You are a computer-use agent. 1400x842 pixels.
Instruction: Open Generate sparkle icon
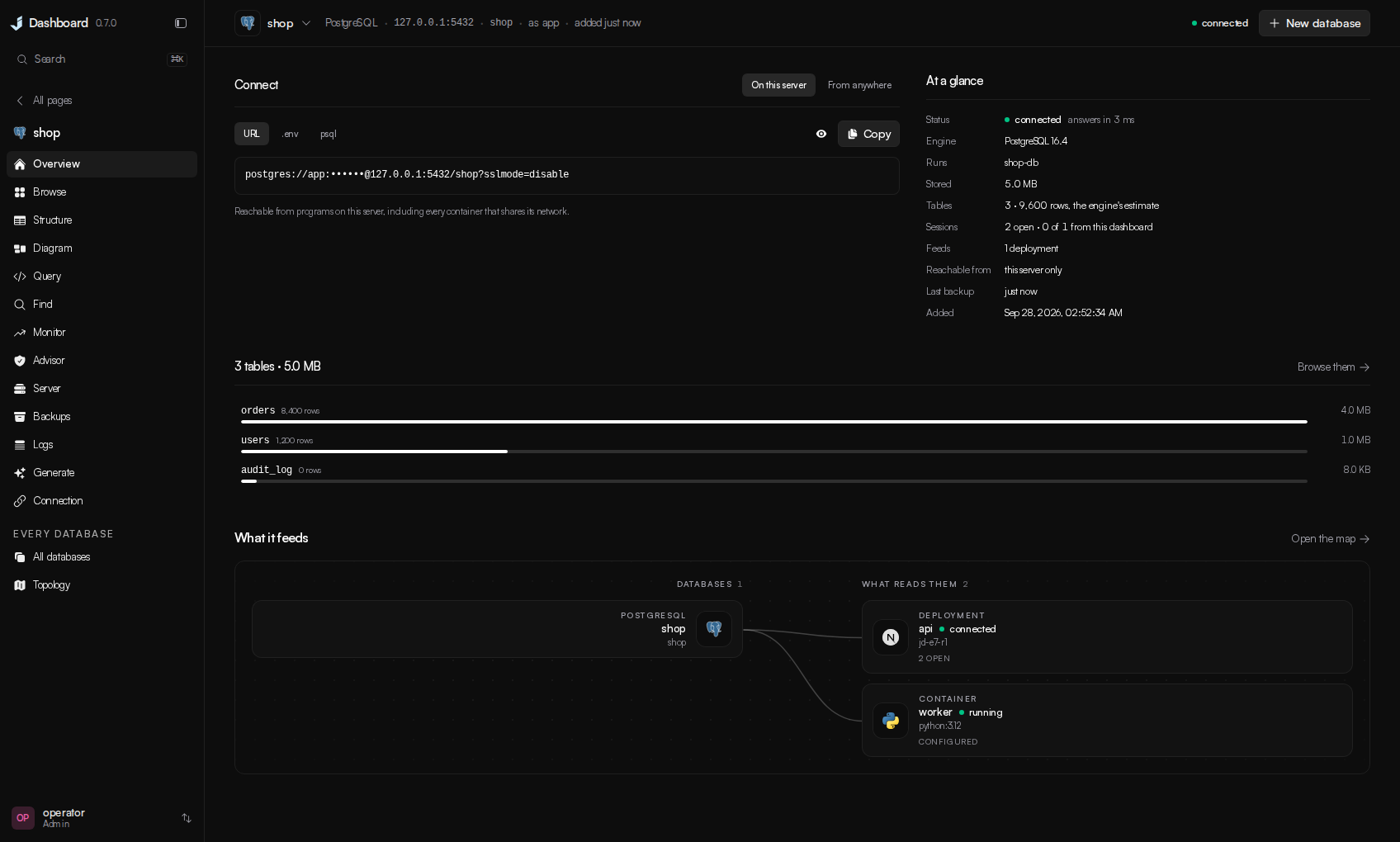(20, 473)
